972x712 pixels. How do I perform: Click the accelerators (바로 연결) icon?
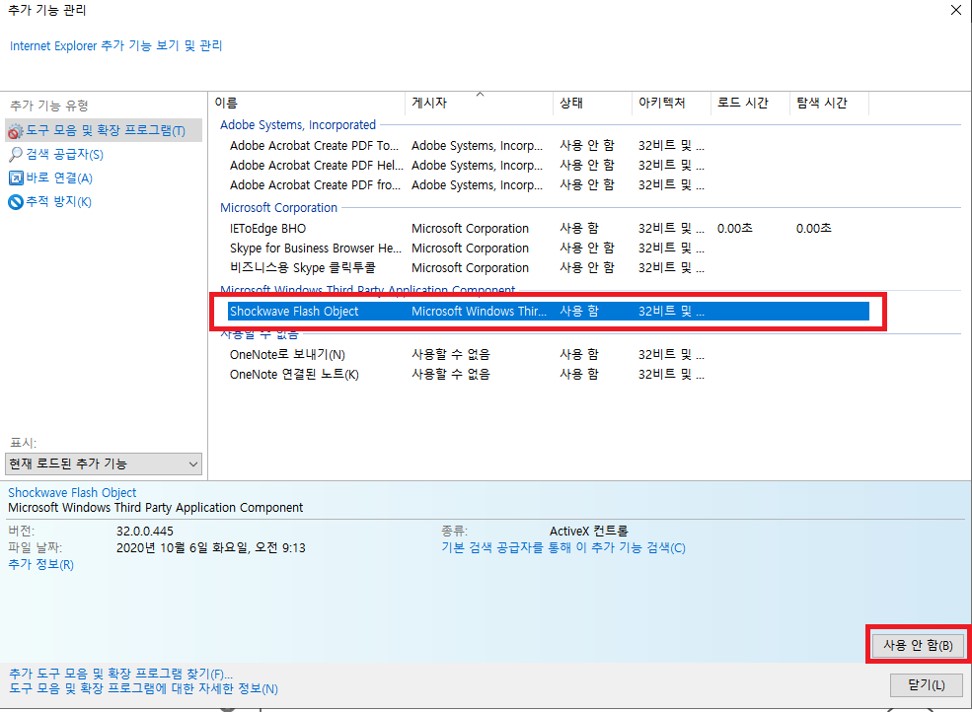(15, 178)
